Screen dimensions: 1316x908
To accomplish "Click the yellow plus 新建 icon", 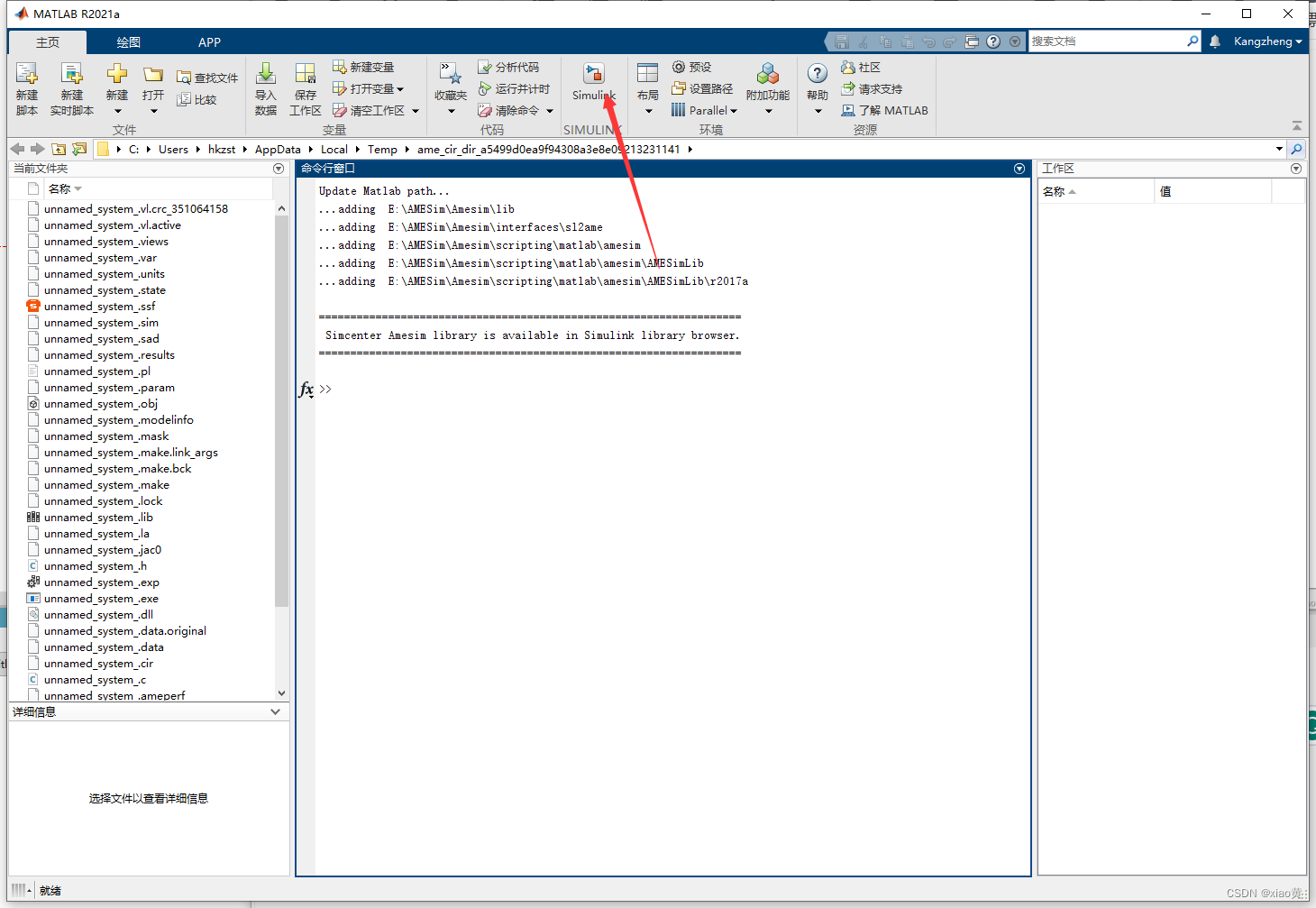I will [117, 74].
